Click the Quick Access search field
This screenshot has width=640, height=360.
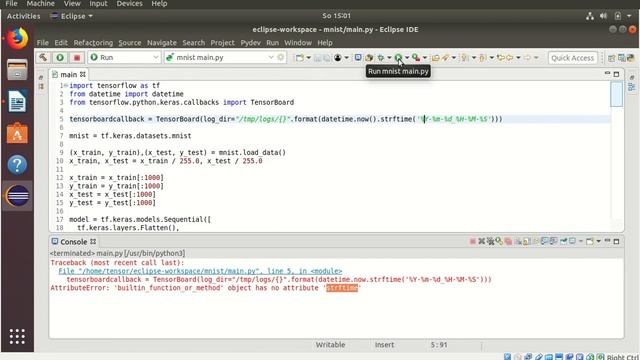click(573, 58)
